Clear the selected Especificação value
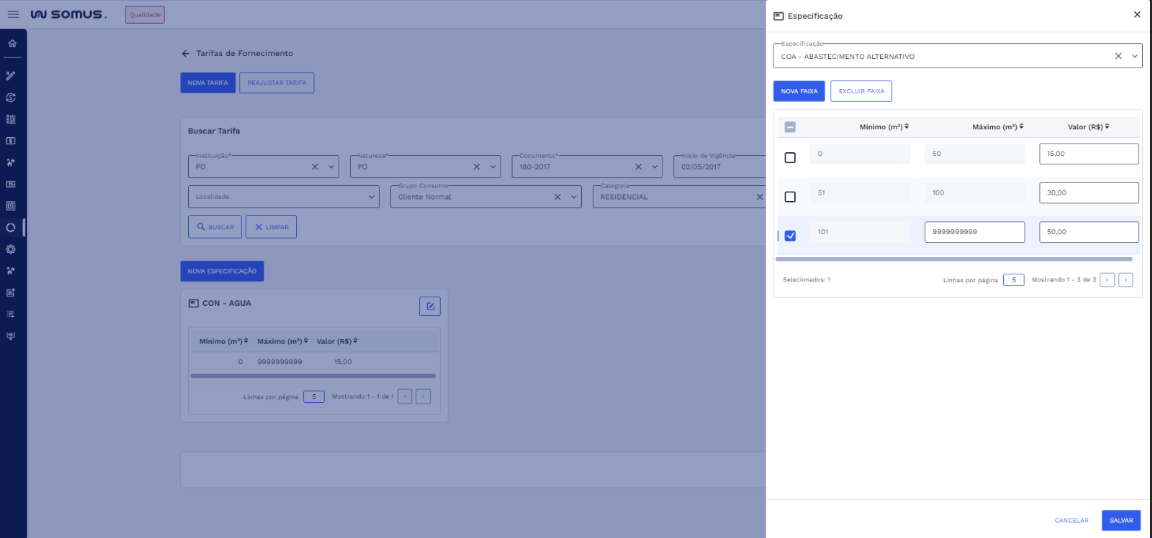The width and height of the screenshot is (1152, 538). (x=1118, y=57)
